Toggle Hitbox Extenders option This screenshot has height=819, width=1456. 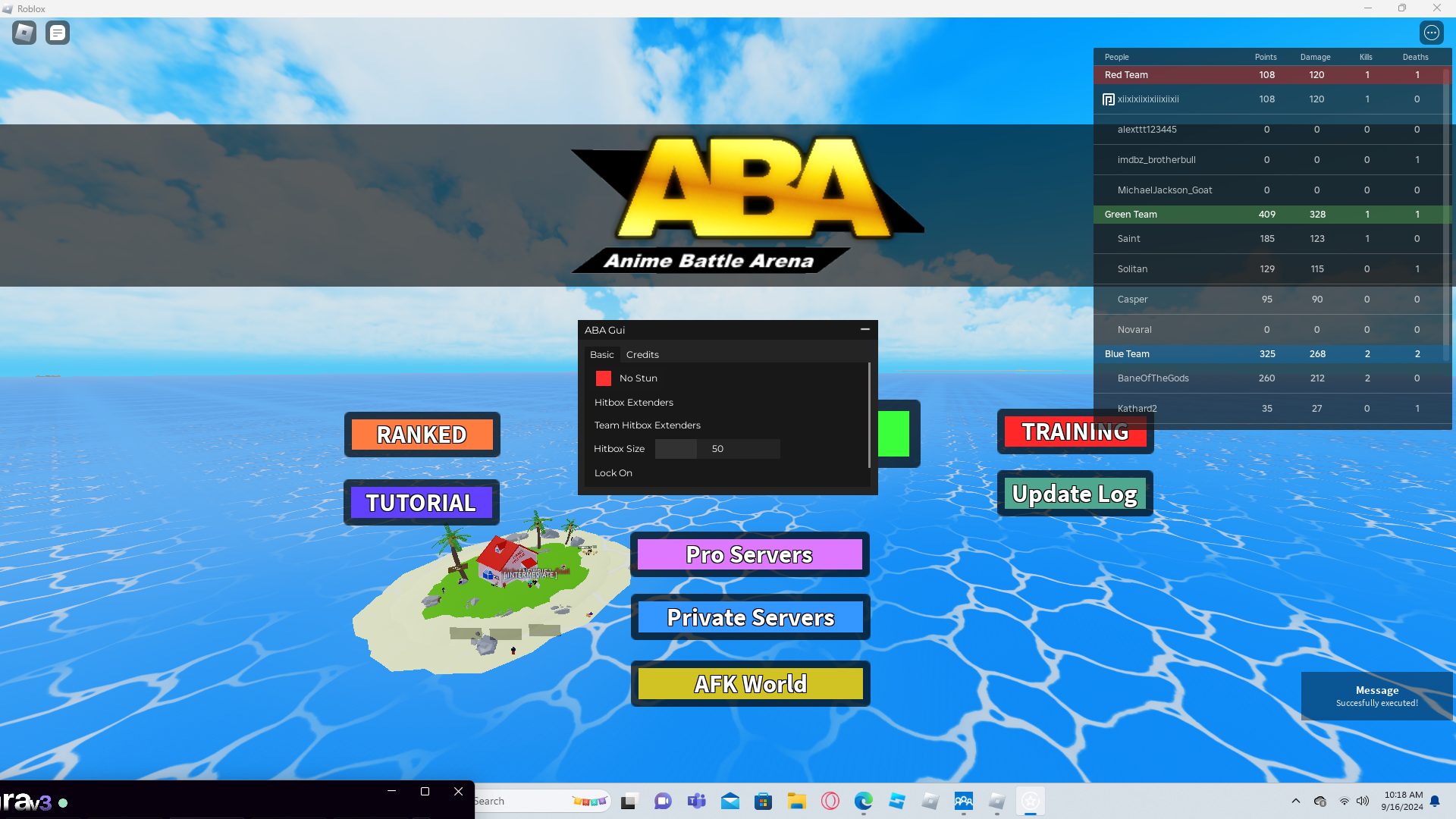(634, 403)
